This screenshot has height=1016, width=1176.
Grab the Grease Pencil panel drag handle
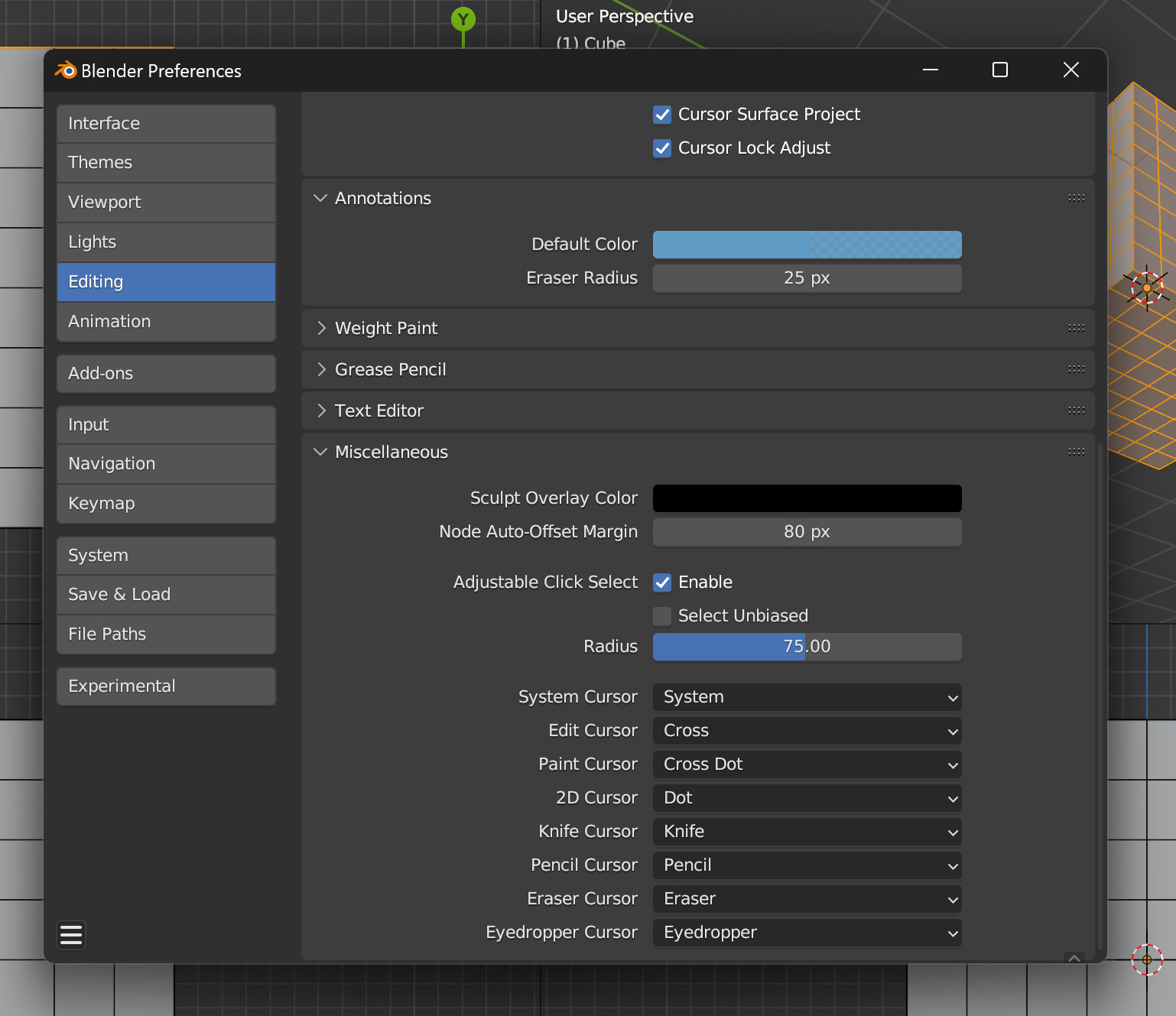click(x=1077, y=369)
